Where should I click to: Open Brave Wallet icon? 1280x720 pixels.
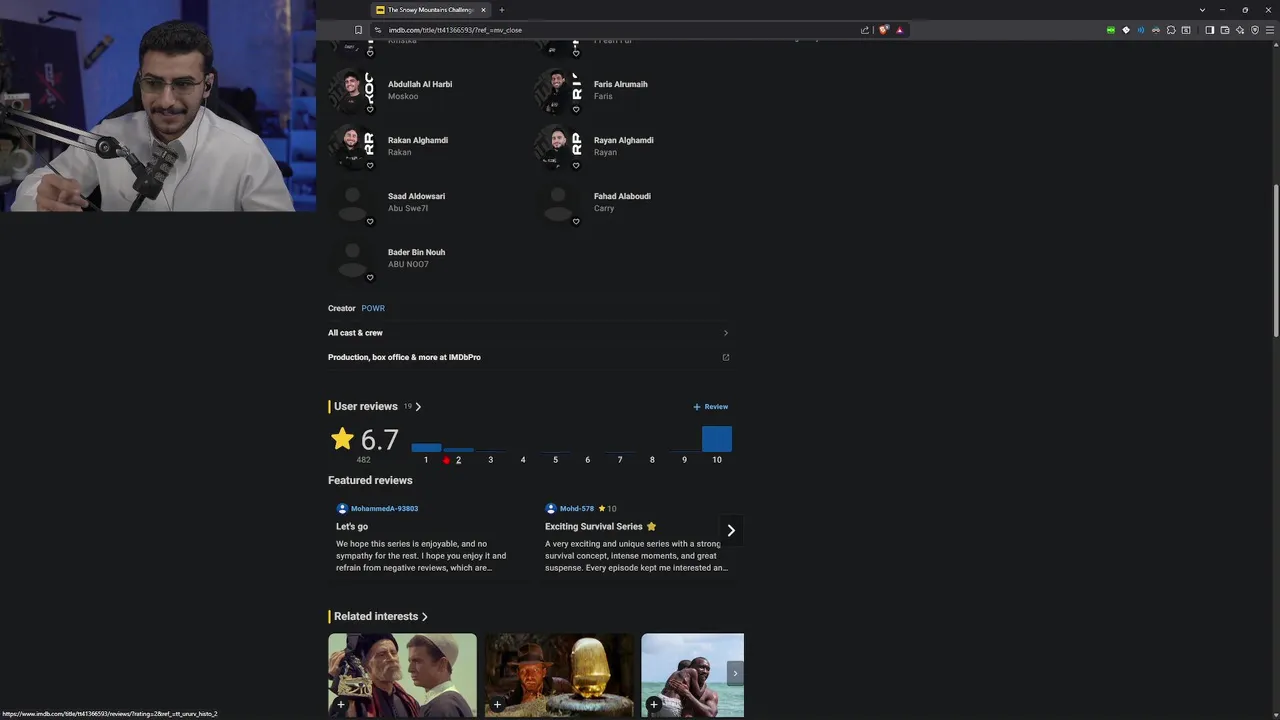(1225, 30)
